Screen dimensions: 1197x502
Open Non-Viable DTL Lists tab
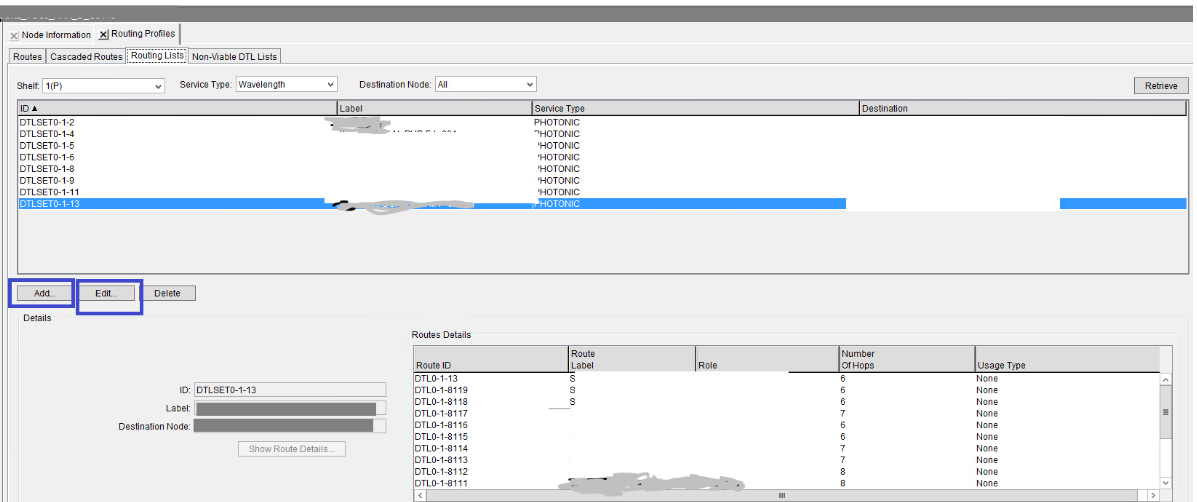click(234, 56)
